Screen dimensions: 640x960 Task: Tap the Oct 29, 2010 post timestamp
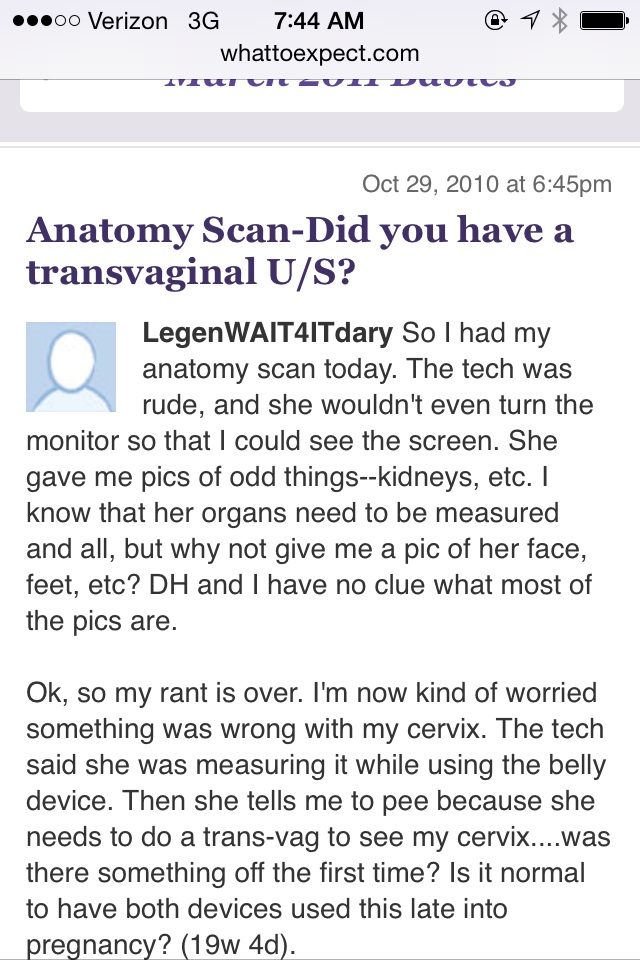(x=486, y=183)
